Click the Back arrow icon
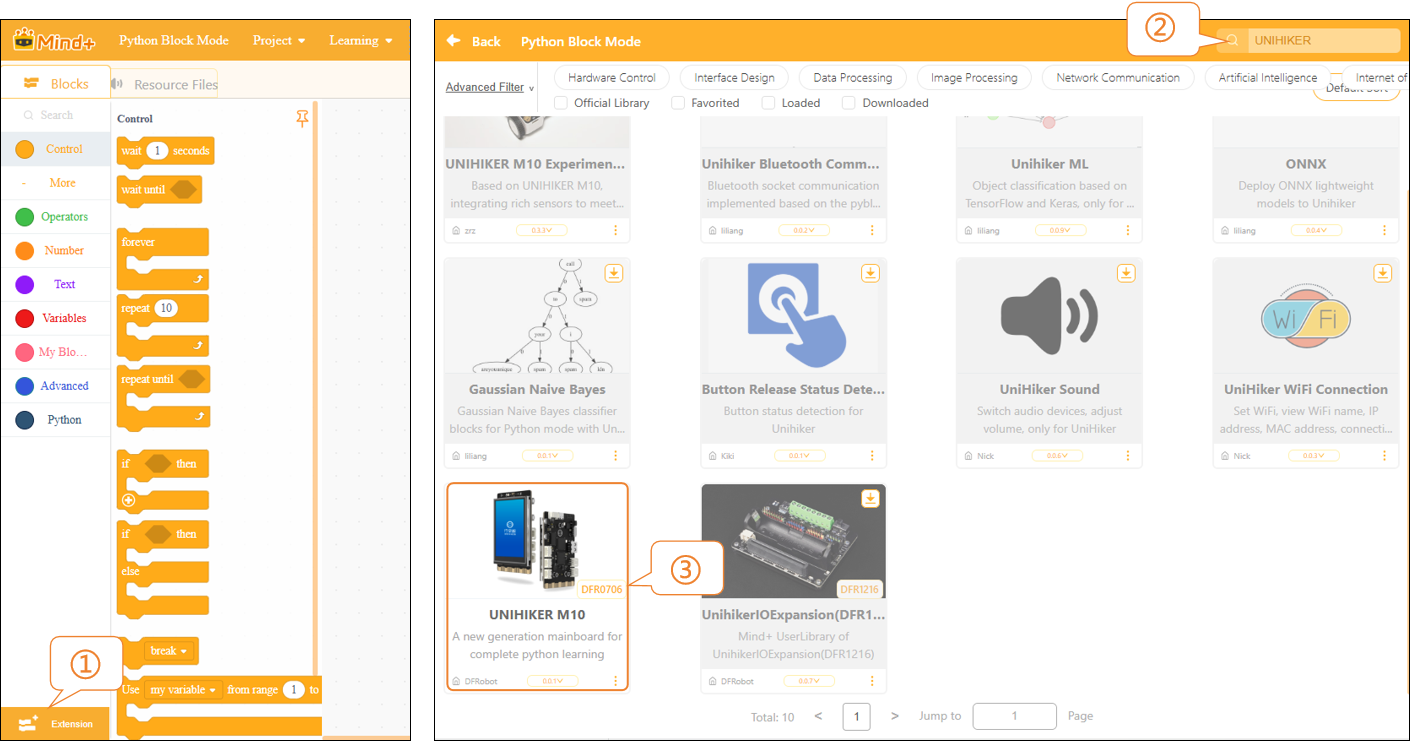Viewport: 1411px width, 741px height. pos(453,41)
